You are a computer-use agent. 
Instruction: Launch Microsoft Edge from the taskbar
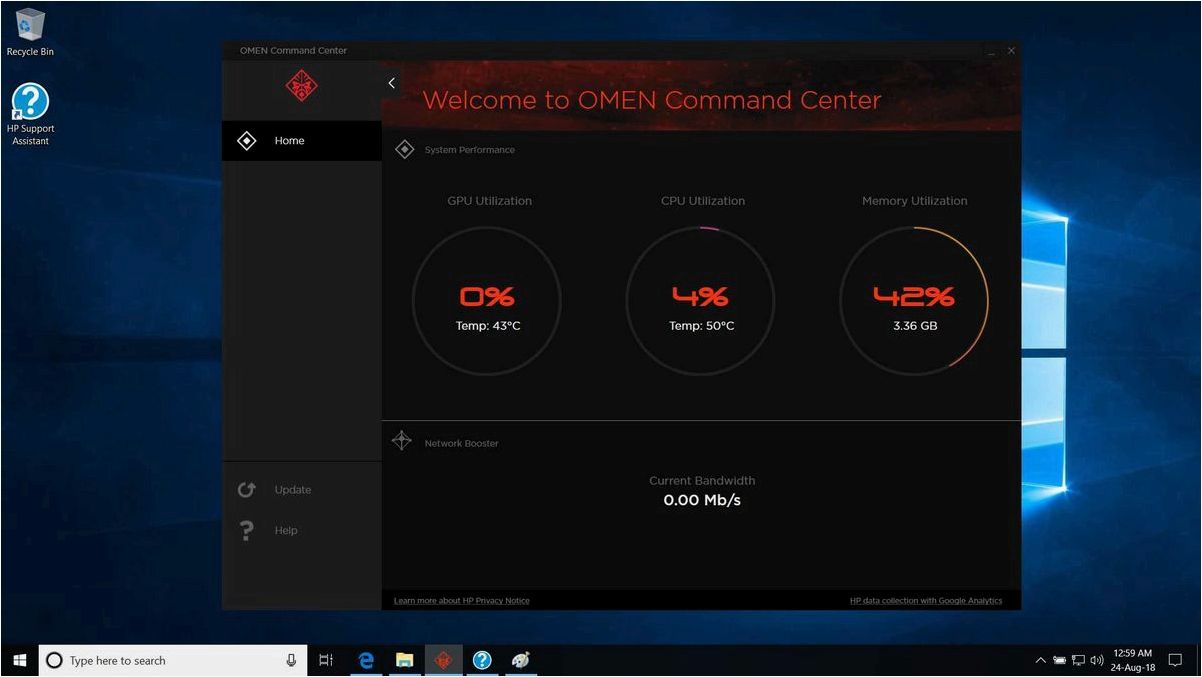366,660
